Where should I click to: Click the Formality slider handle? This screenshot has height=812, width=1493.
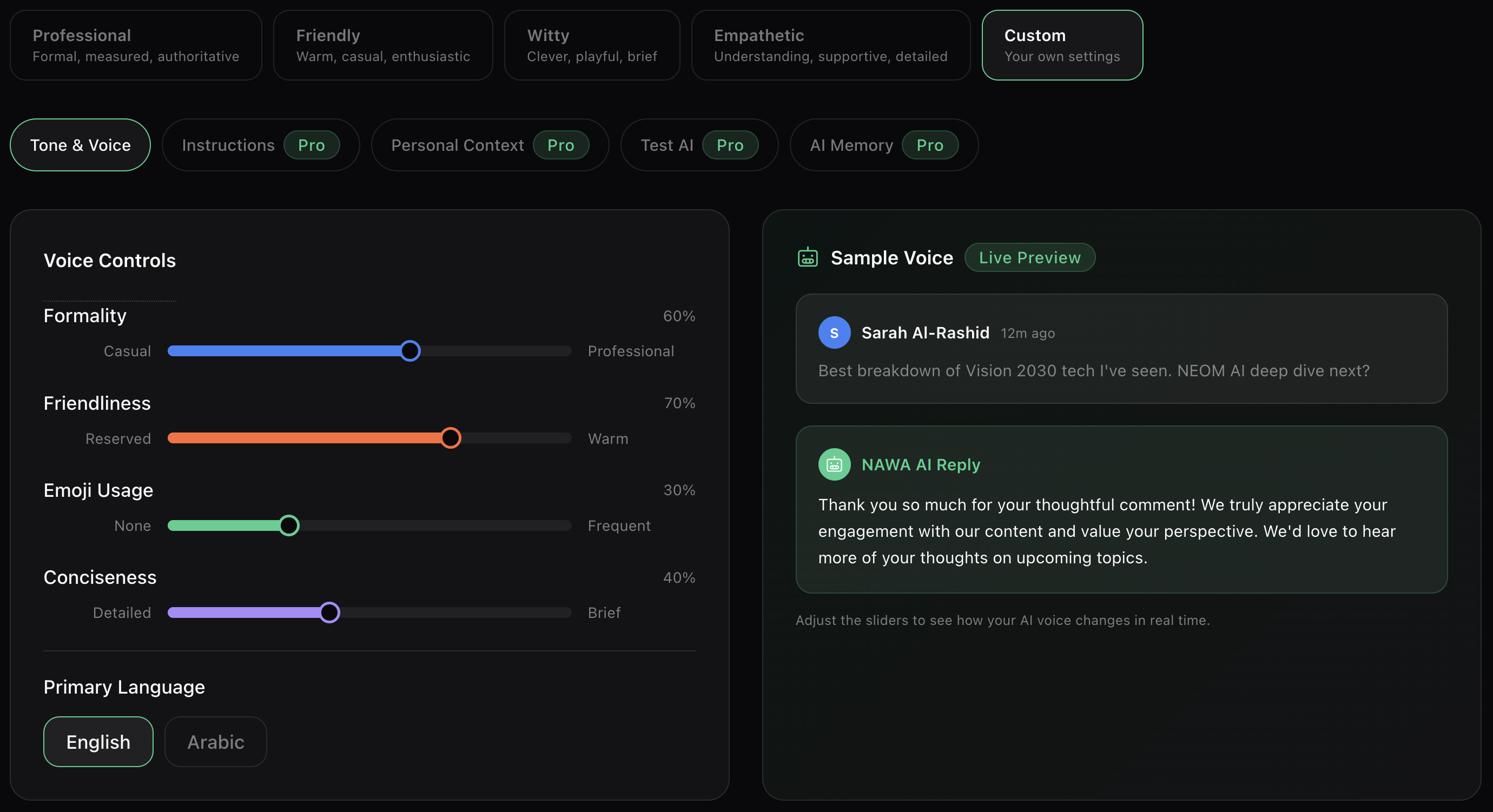pos(410,351)
